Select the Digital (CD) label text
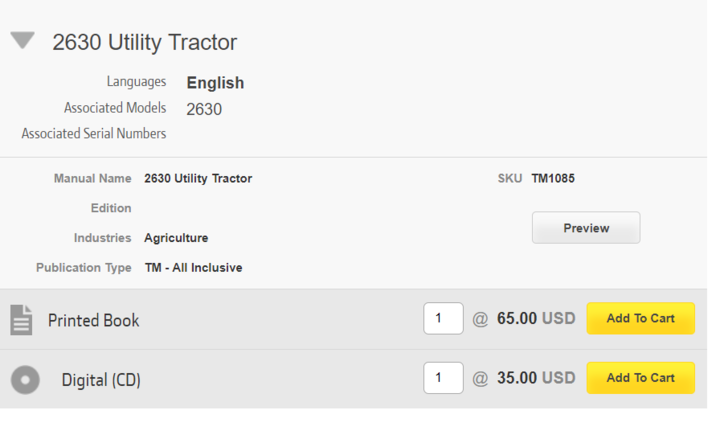 pos(101,380)
